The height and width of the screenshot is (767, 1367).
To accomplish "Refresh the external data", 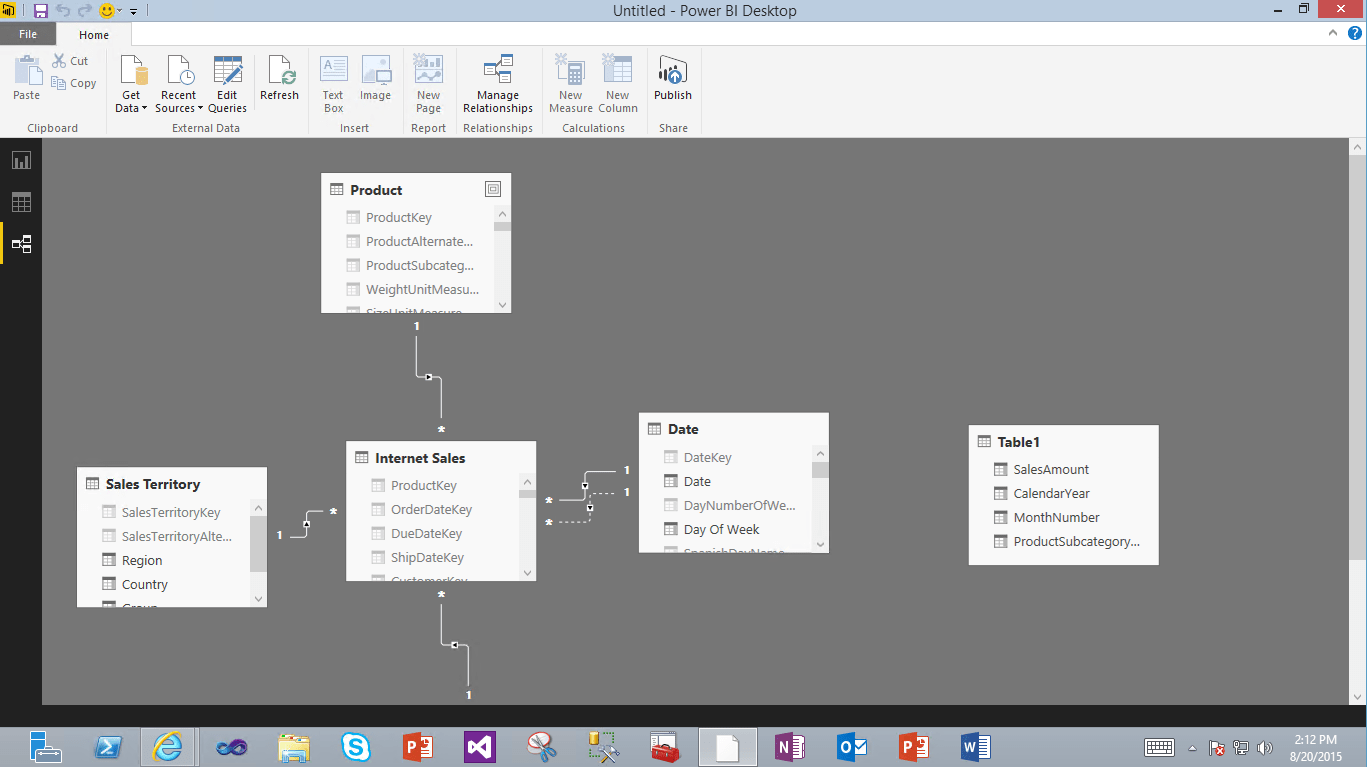I will [279, 78].
